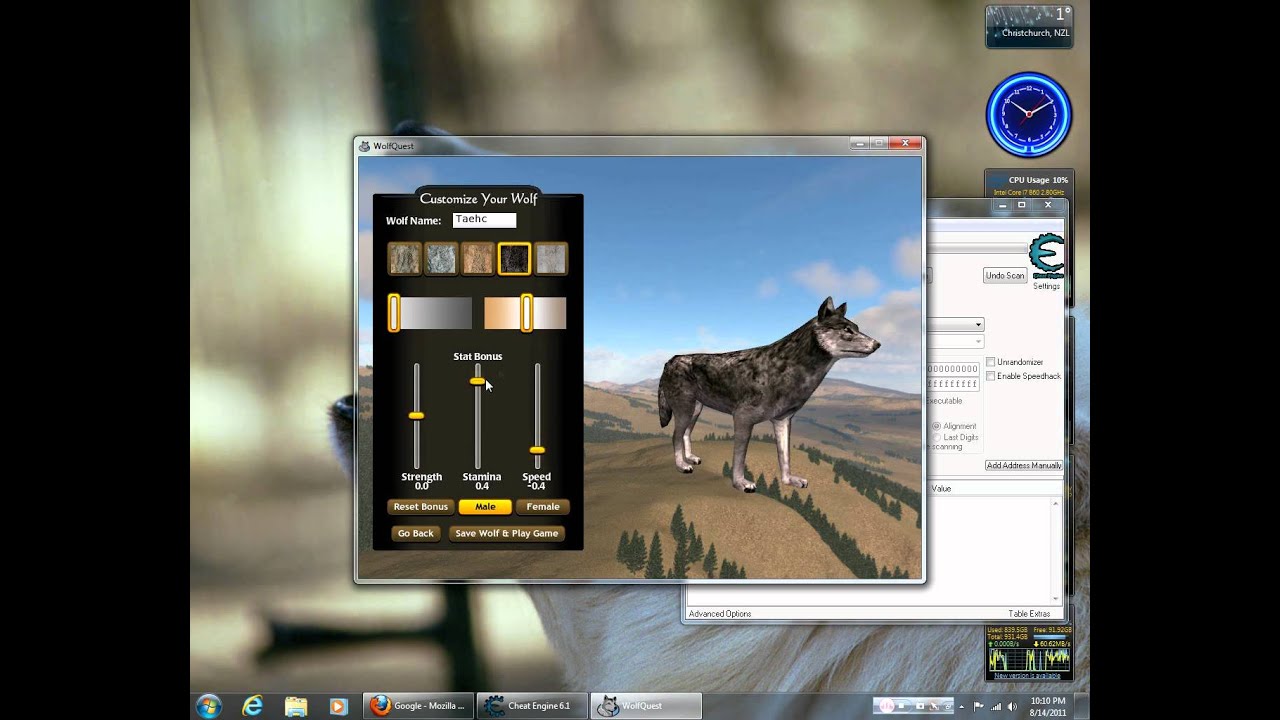Choose the Female gender option
The height and width of the screenshot is (720, 1280).
coord(543,507)
